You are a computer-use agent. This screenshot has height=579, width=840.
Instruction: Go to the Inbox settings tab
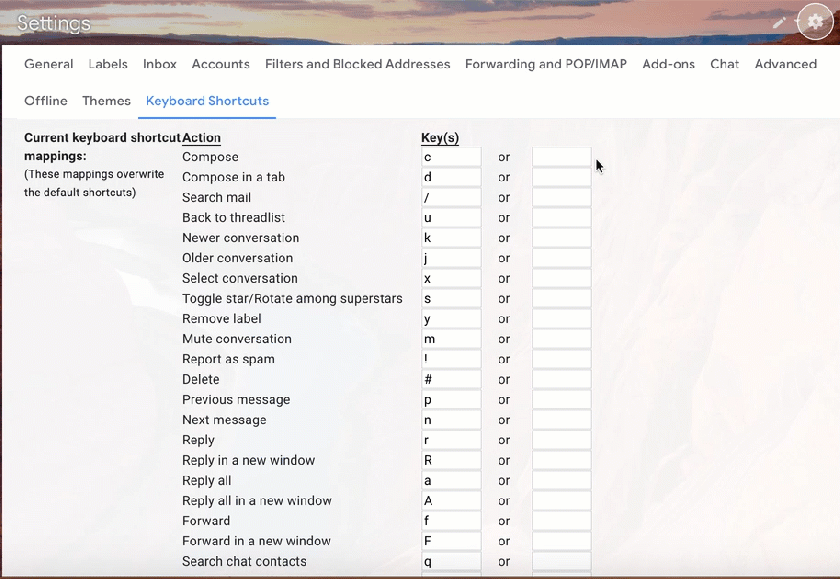coord(160,64)
